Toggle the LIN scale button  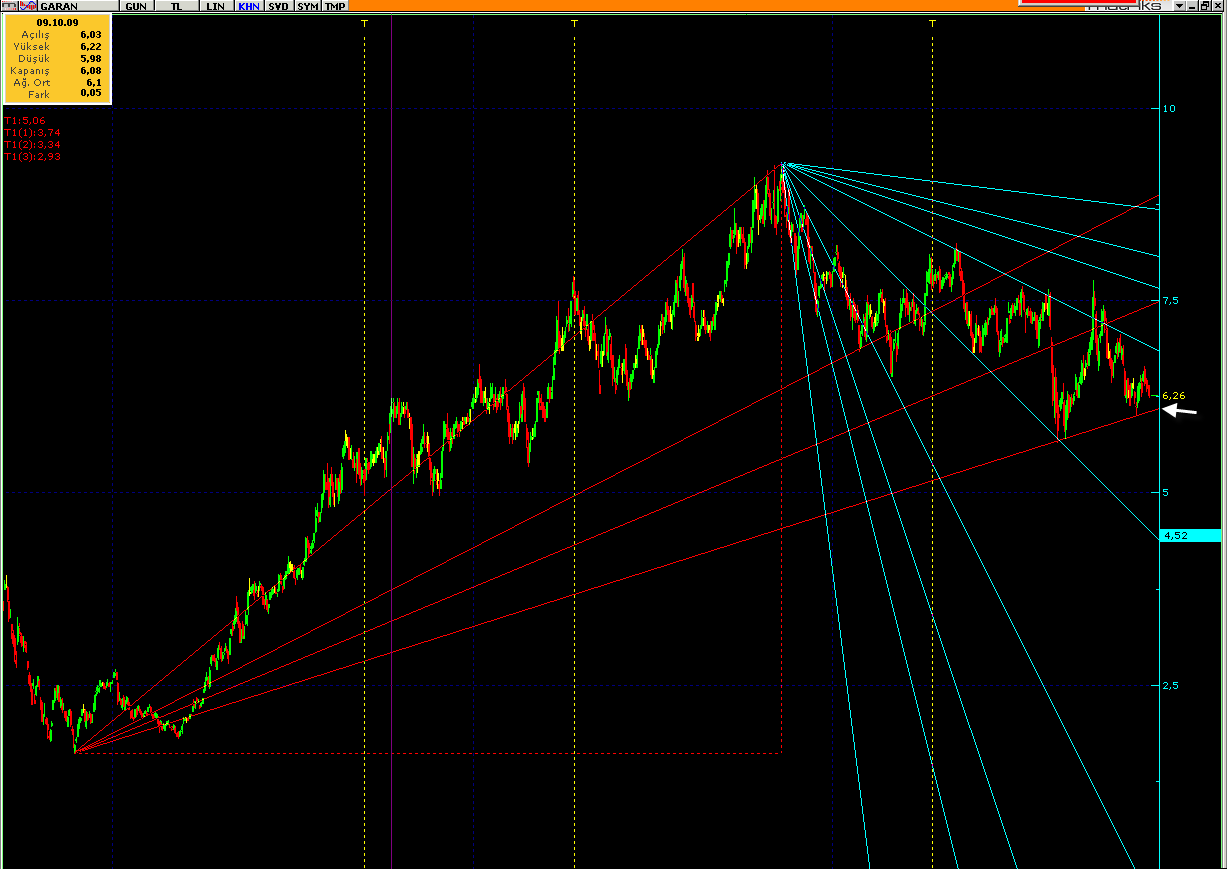tap(214, 6)
